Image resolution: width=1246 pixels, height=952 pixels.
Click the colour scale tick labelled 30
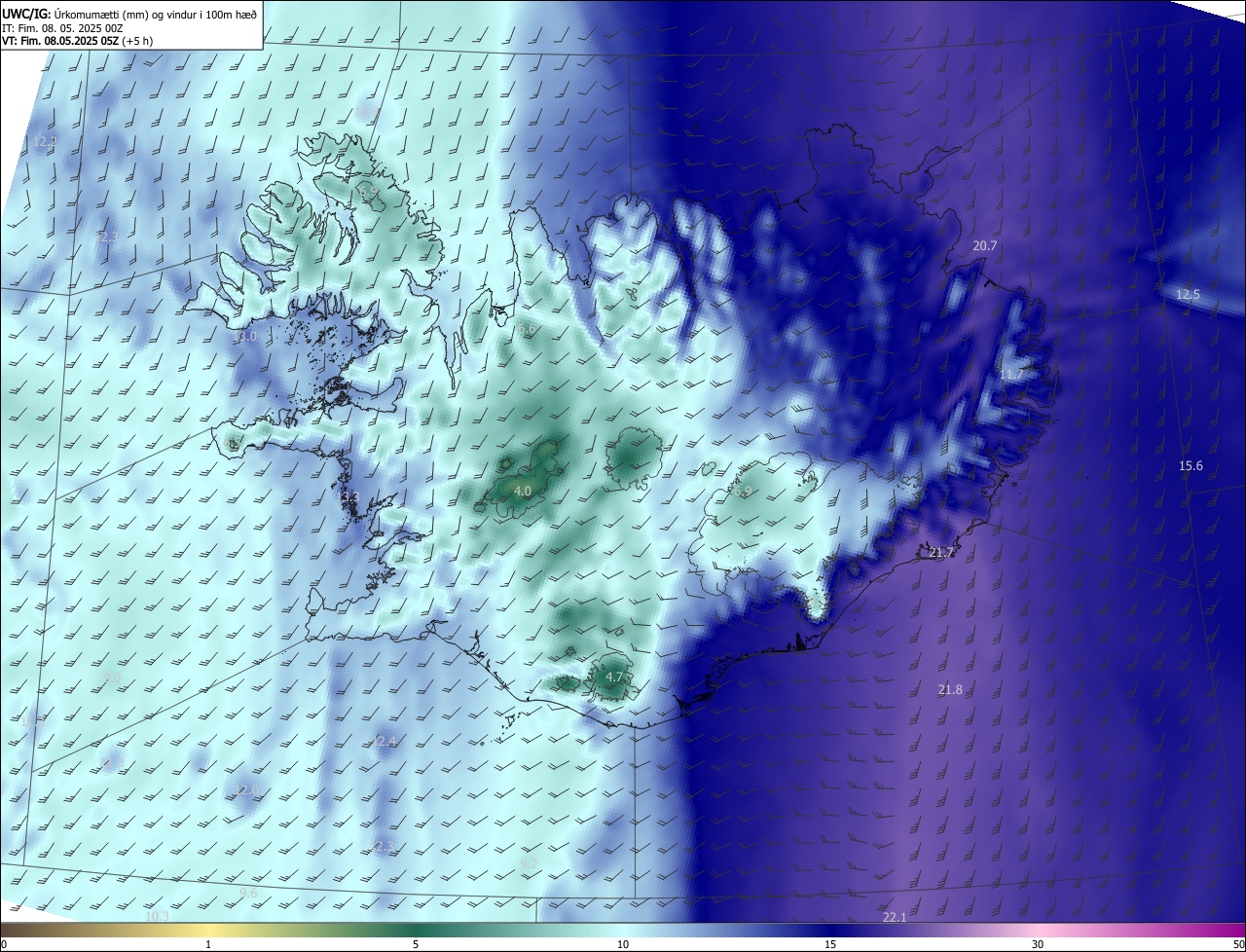[1038, 945]
